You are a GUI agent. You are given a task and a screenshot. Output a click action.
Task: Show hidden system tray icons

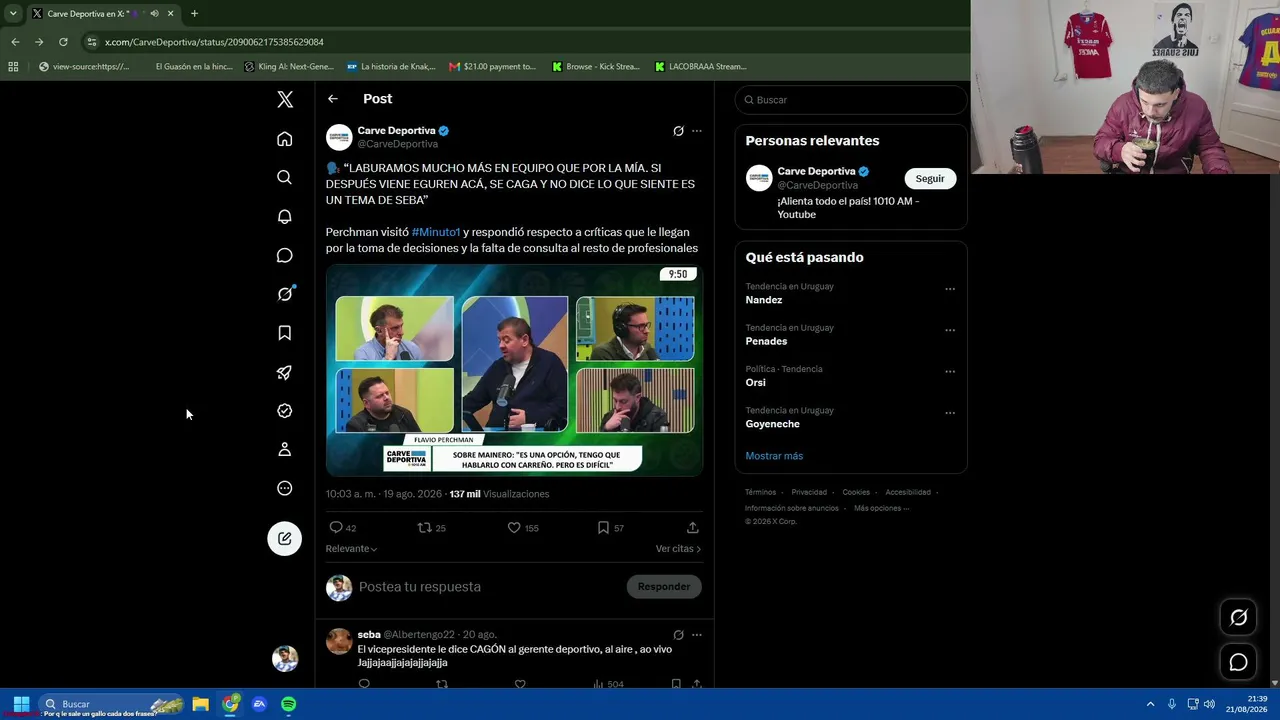(x=1150, y=704)
